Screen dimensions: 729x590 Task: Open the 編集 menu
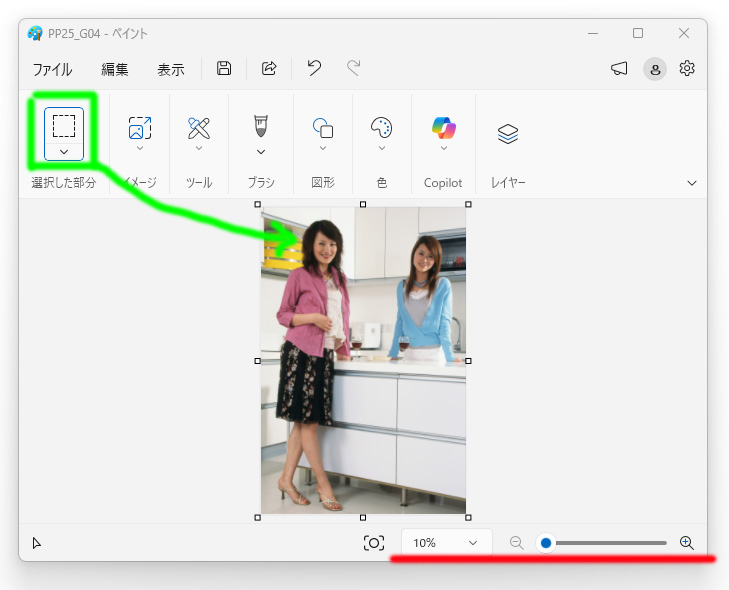(x=115, y=70)
